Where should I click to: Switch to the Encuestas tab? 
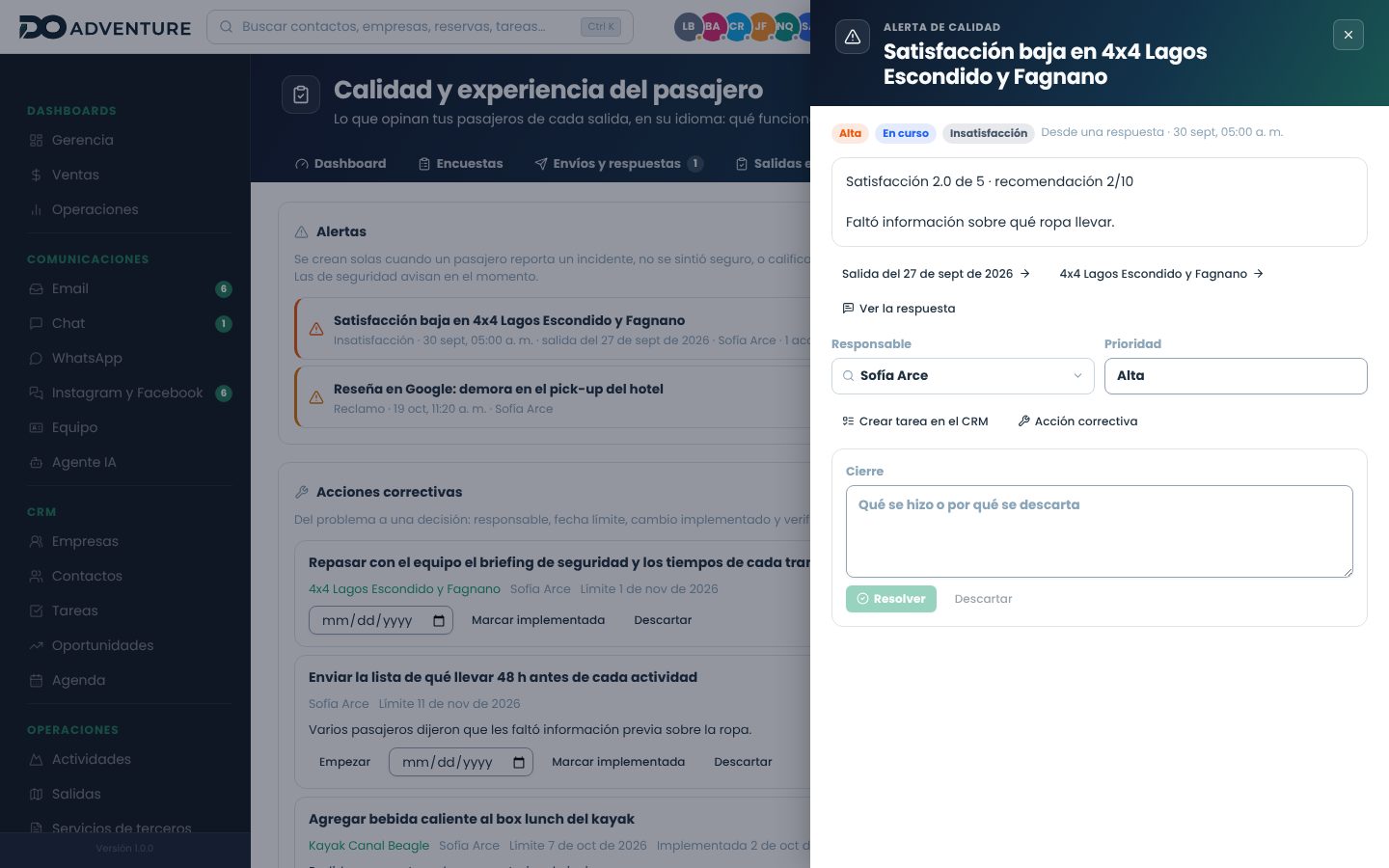460,164
